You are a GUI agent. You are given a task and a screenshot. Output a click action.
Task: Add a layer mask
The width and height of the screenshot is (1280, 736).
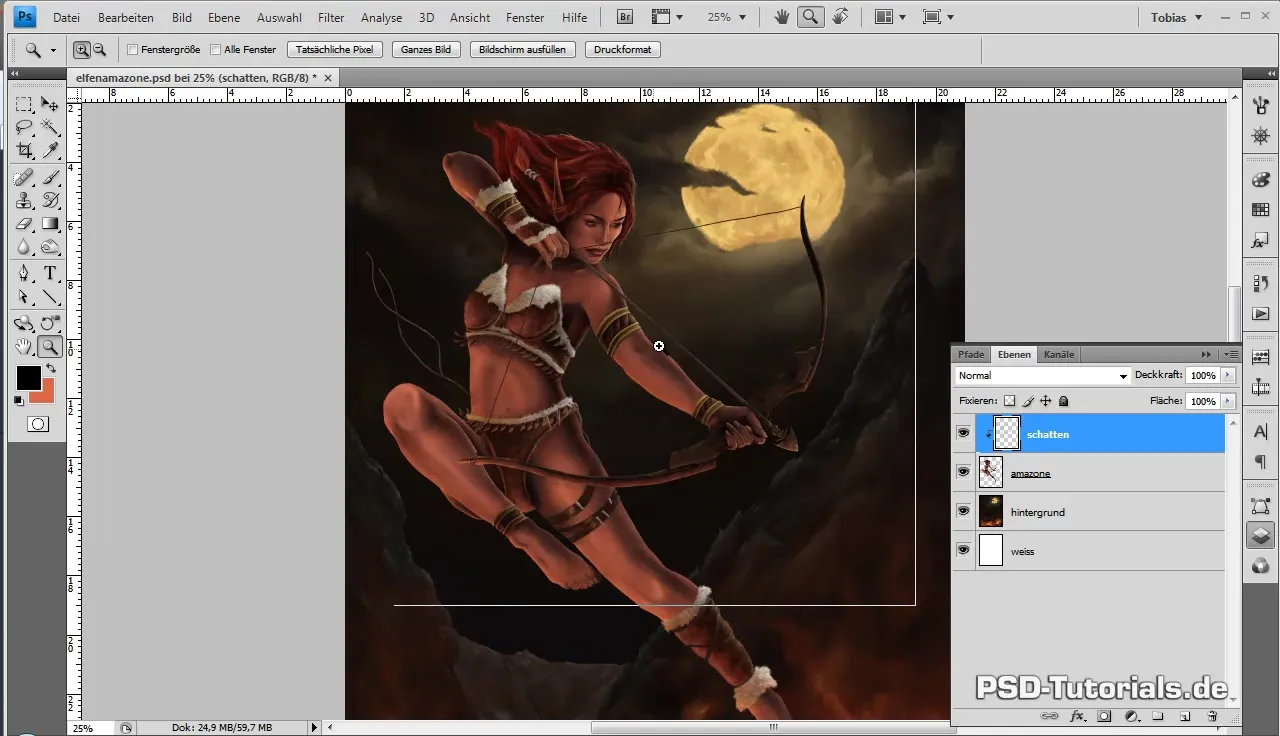coord(1105,716)
